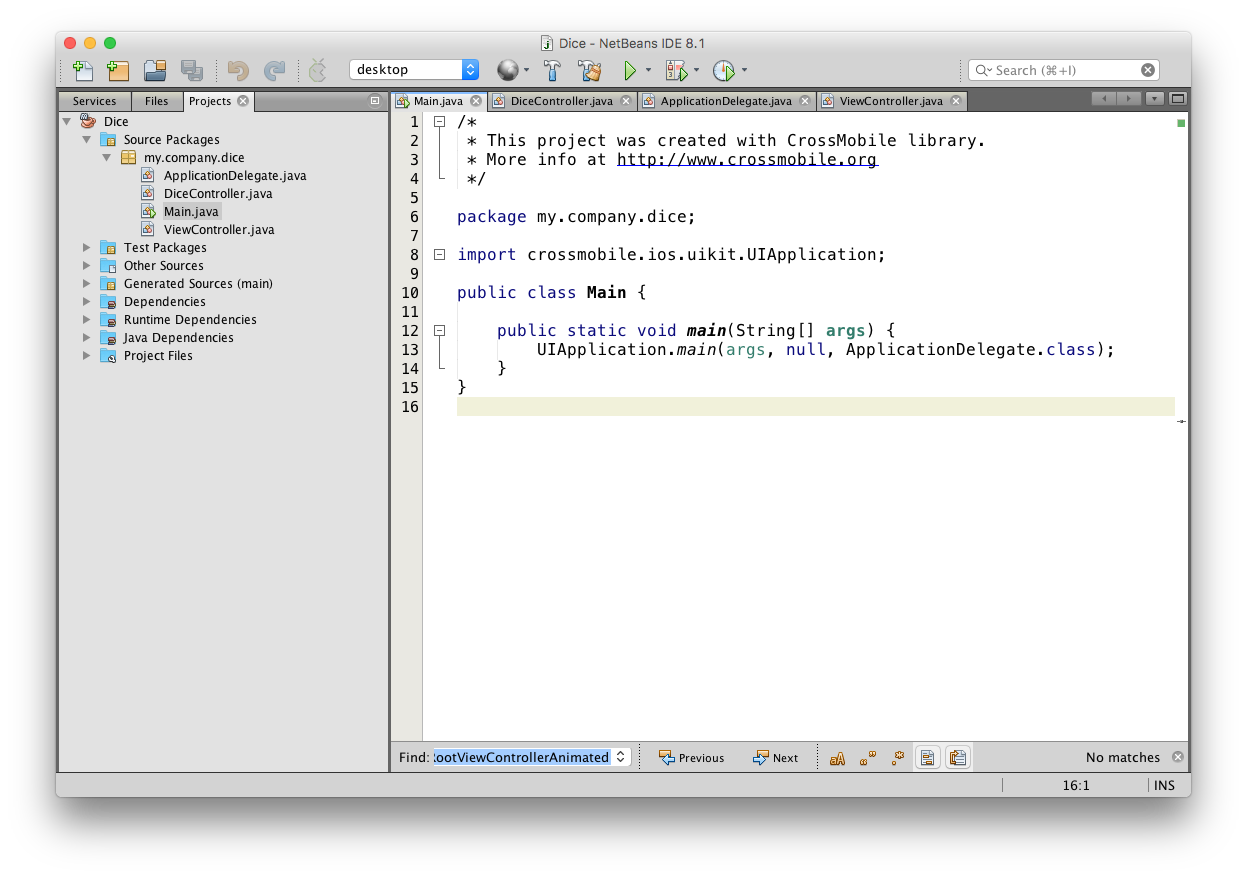Click the Redo arrow icon
This screenshot has height=877, width=1247.
click(x=274, y=70)
